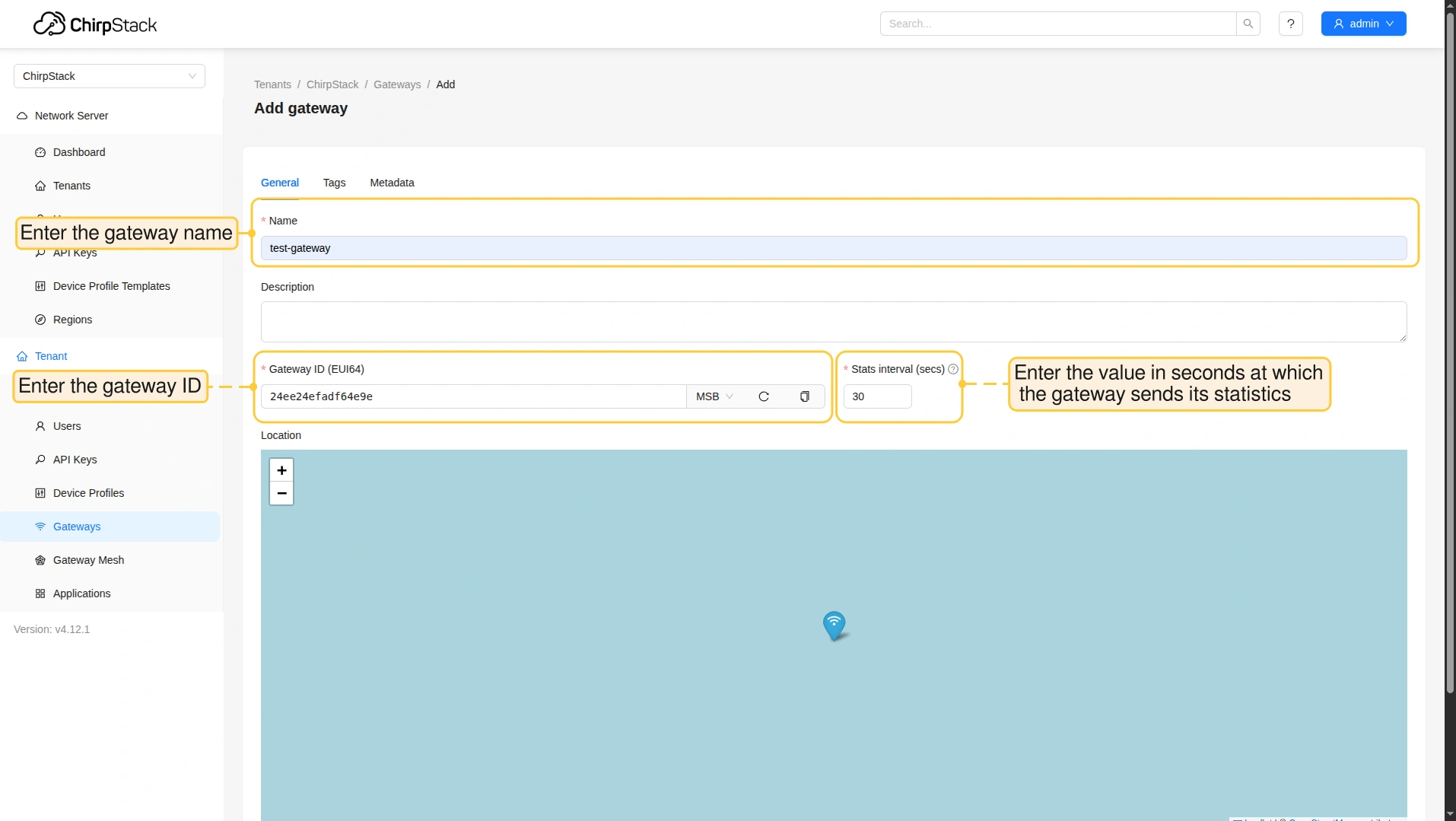Screen dimensions: 1456x821
Task: Open Gateway Mesh in the sidebar
Action: click(88, 560)
